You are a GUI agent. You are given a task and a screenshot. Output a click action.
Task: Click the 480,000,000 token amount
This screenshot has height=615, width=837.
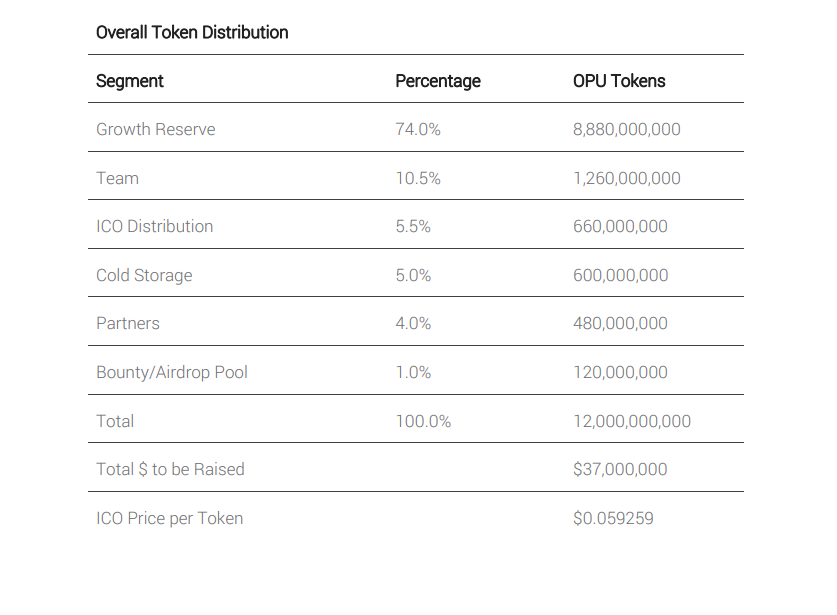click(x=620, y=323)
